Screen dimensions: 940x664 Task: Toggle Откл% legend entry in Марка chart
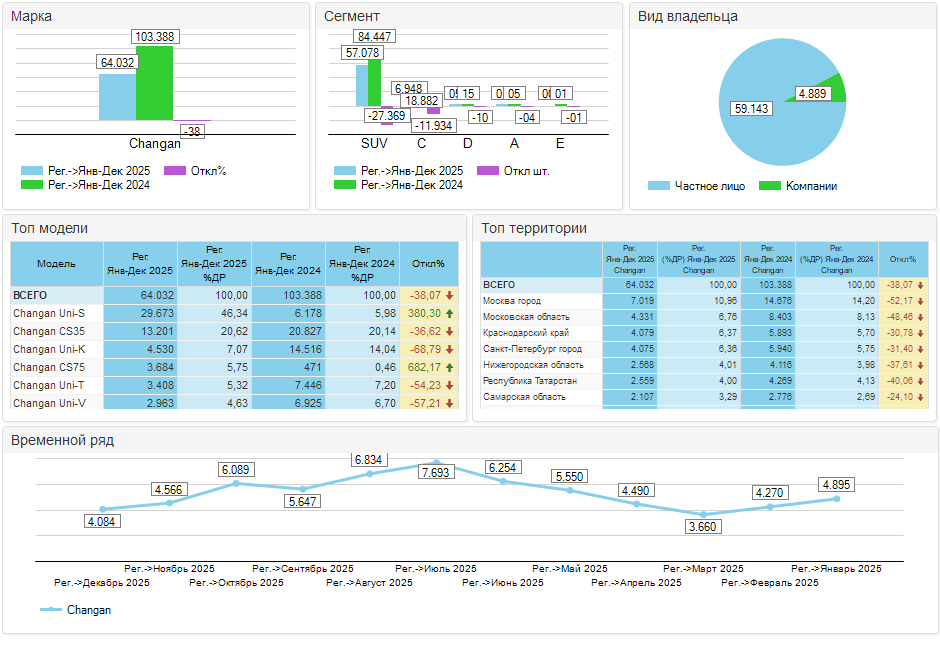(195, 171)
